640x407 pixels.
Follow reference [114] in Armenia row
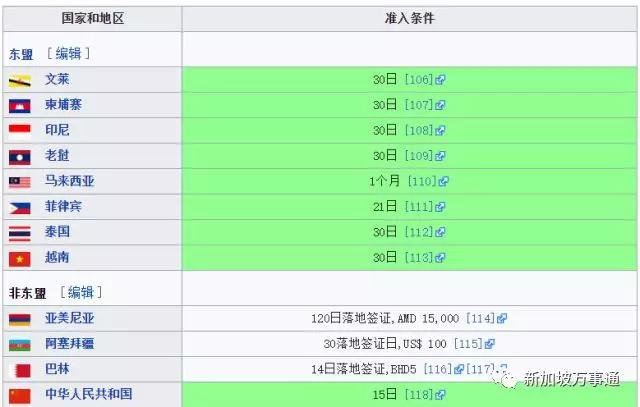click(480, 318)
